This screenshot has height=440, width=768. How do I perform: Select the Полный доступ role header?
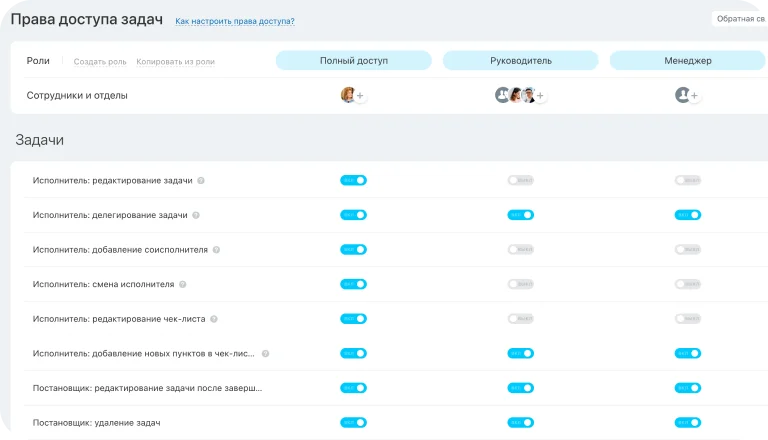[x=353, y=61]
